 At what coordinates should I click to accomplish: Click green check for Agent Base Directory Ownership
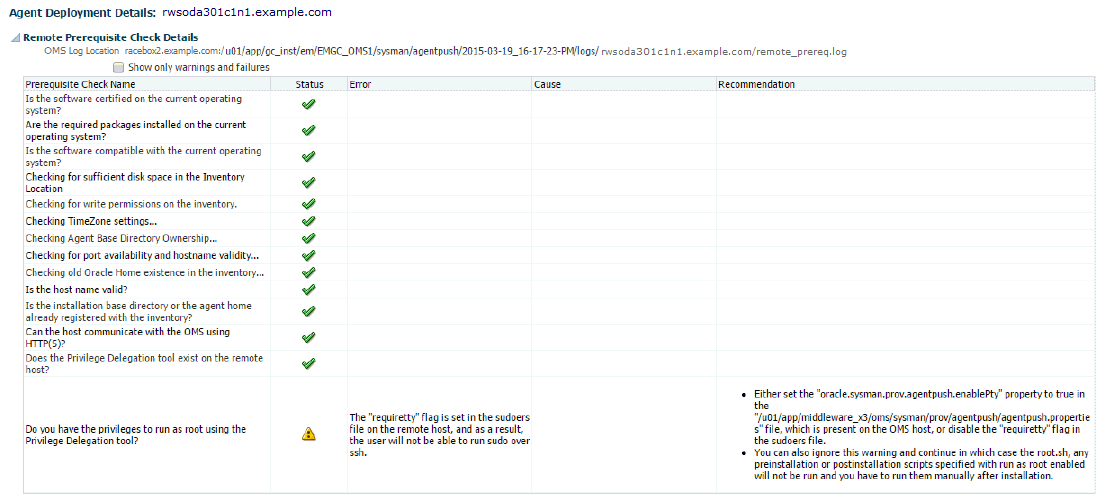(308, 238)
